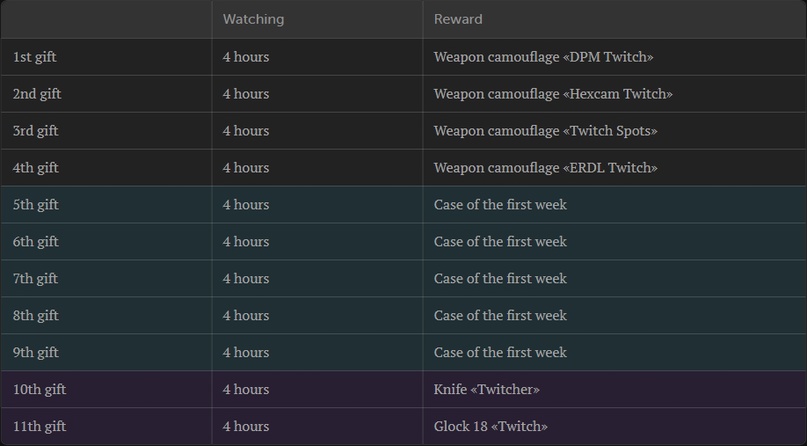Select the 8th gift row label
Image resolution: width=807 pixels, height=446 pixels.
(35, 316)
